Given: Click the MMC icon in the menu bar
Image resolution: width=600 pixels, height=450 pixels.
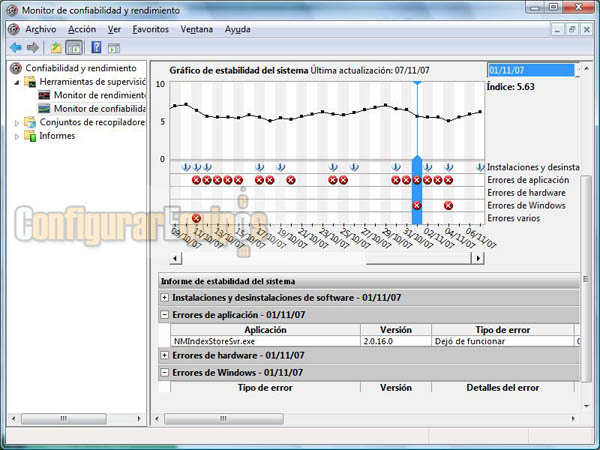Looking at the screenshot, I should pos(14,29).
